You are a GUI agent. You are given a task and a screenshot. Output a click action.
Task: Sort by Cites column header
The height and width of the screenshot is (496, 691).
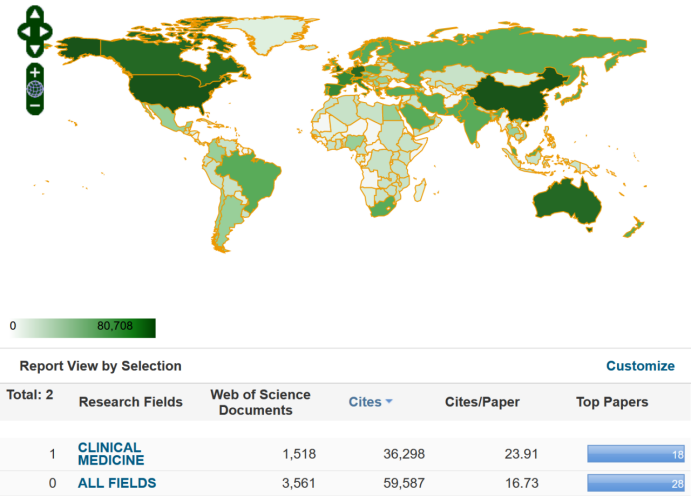coord(364,402)
